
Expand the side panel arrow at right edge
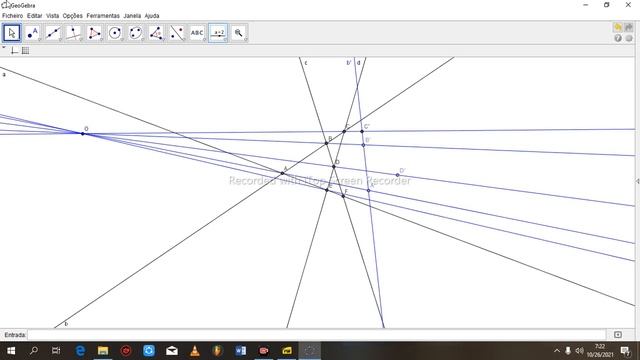click(x=638, y=181)
